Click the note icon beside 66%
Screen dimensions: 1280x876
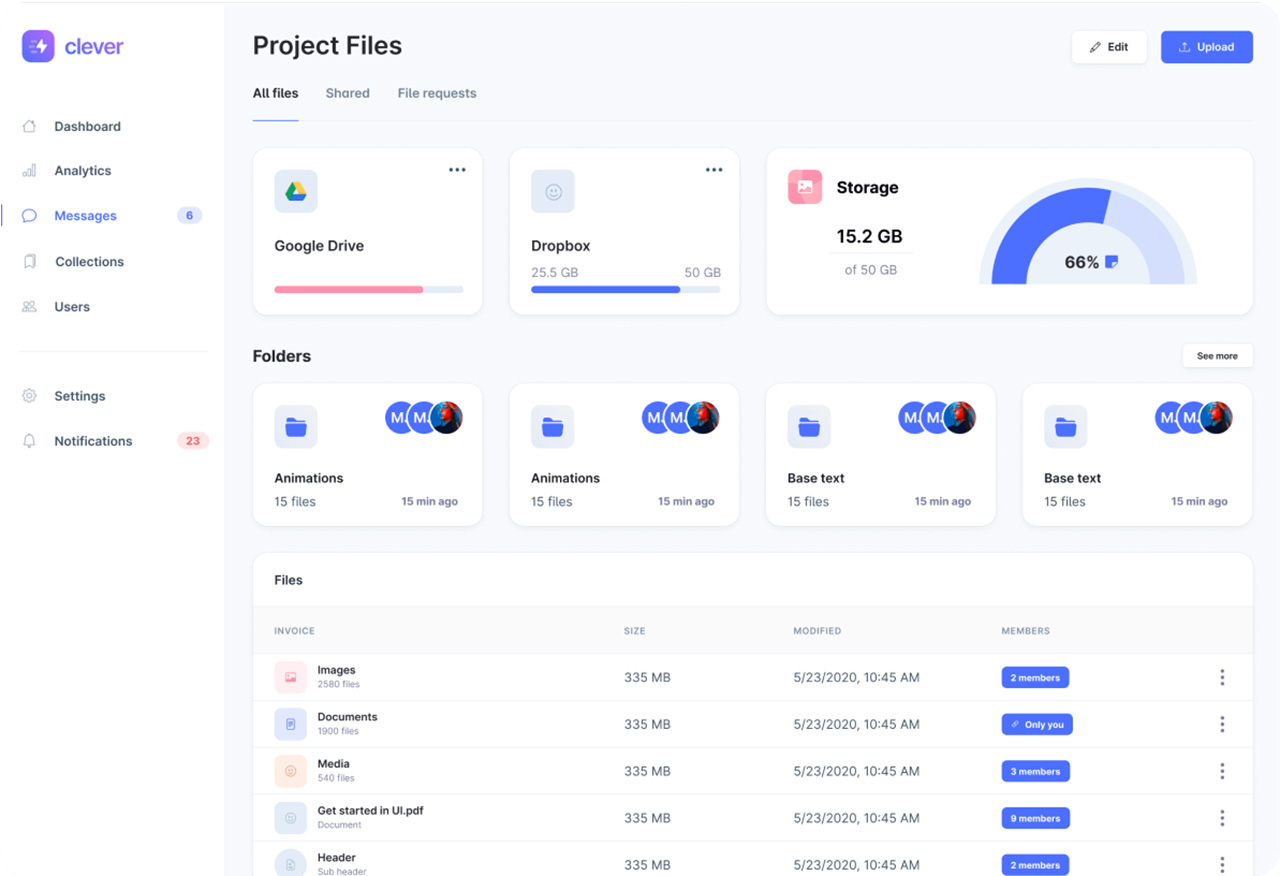[1111, 262]
